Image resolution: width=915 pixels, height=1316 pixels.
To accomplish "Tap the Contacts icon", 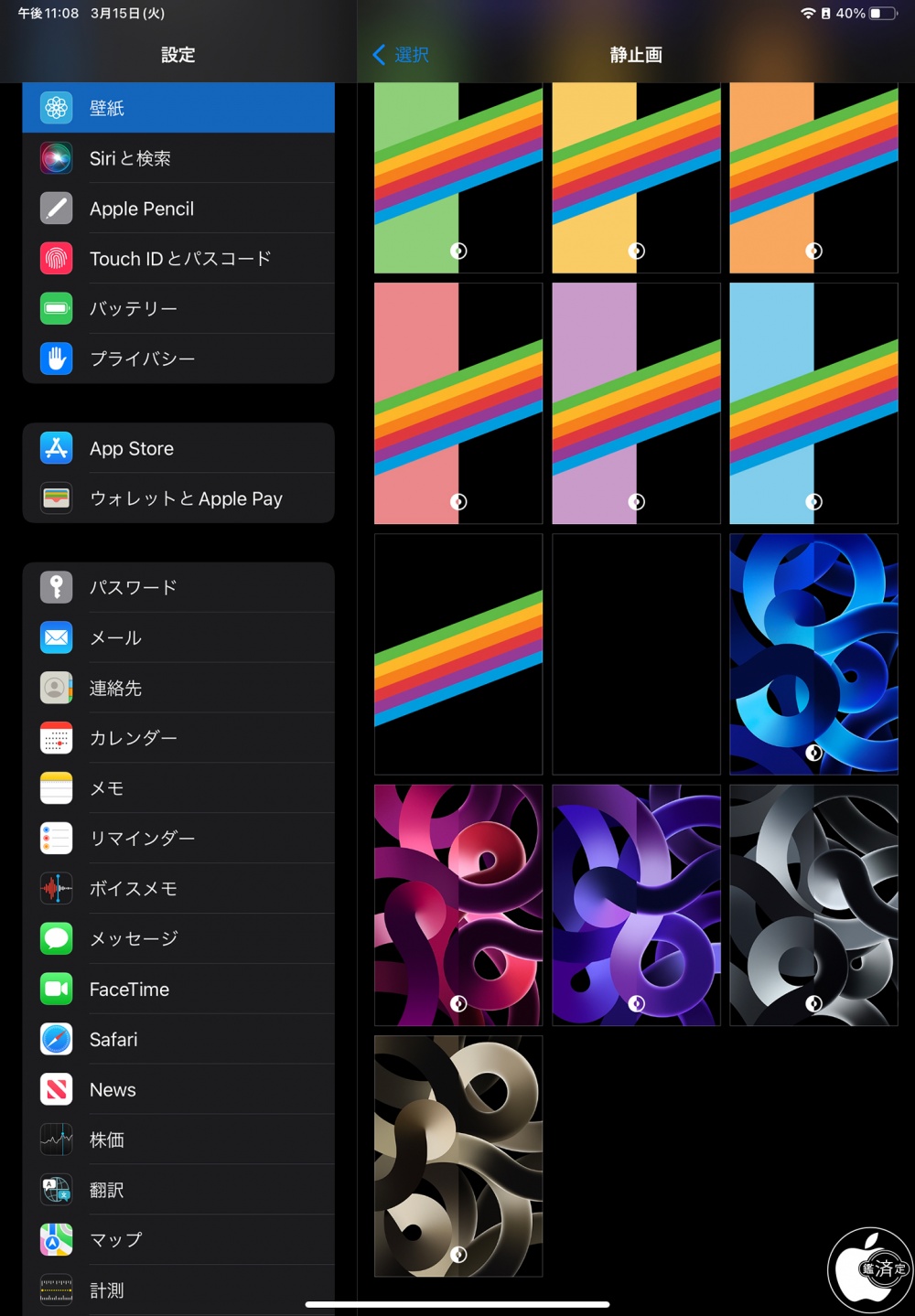I will pyautogui.click(x=56, y=688).
